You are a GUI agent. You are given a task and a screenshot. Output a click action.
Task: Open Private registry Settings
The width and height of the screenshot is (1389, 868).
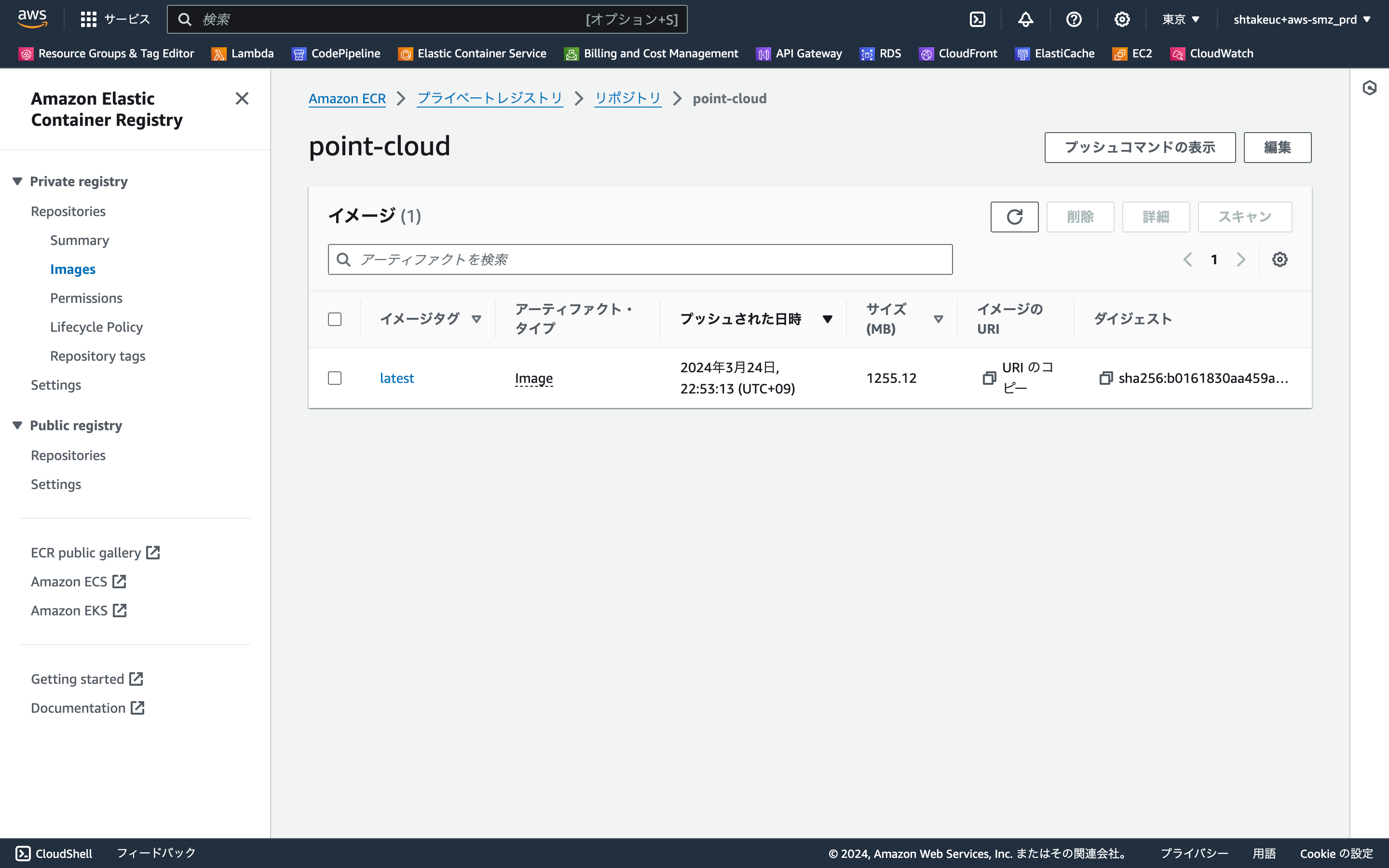(55, 385)
